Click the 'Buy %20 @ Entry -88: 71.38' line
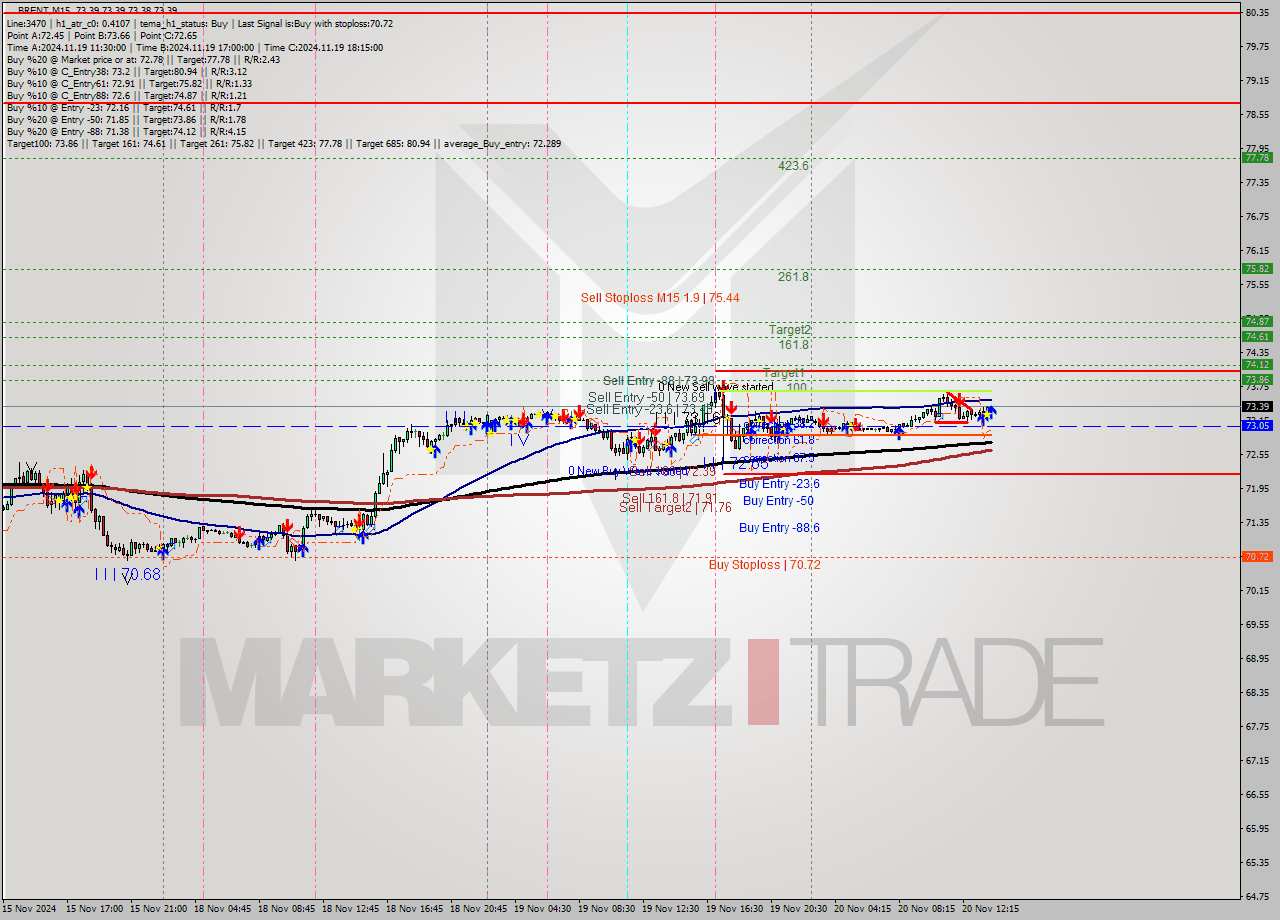 (x=126, y=131)
